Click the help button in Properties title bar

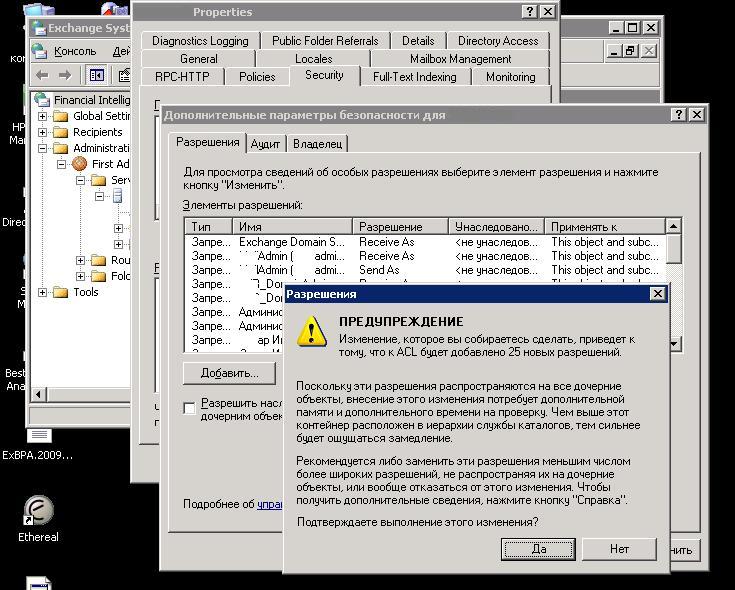529,12
